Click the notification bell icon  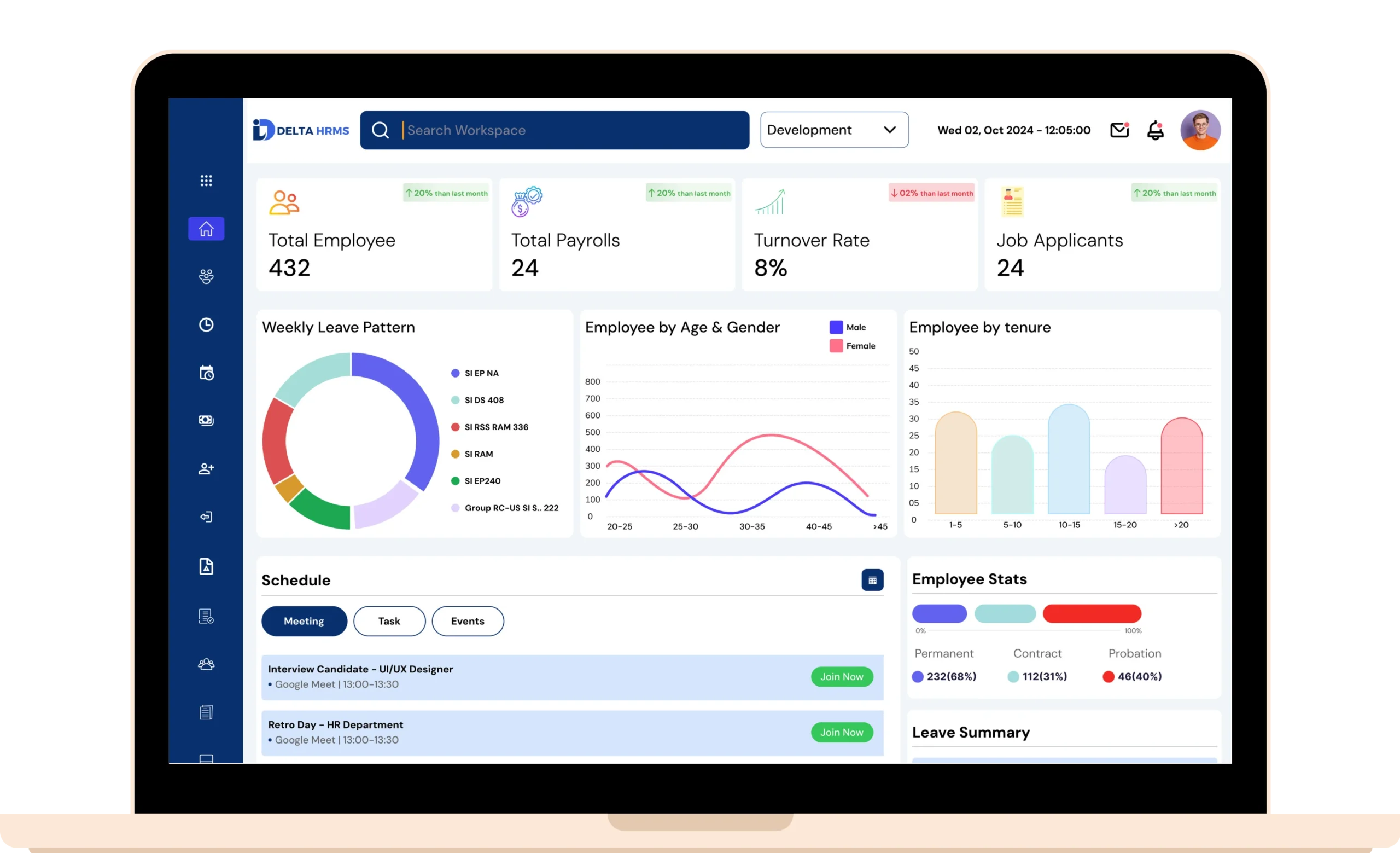(x=1154, y=129)
